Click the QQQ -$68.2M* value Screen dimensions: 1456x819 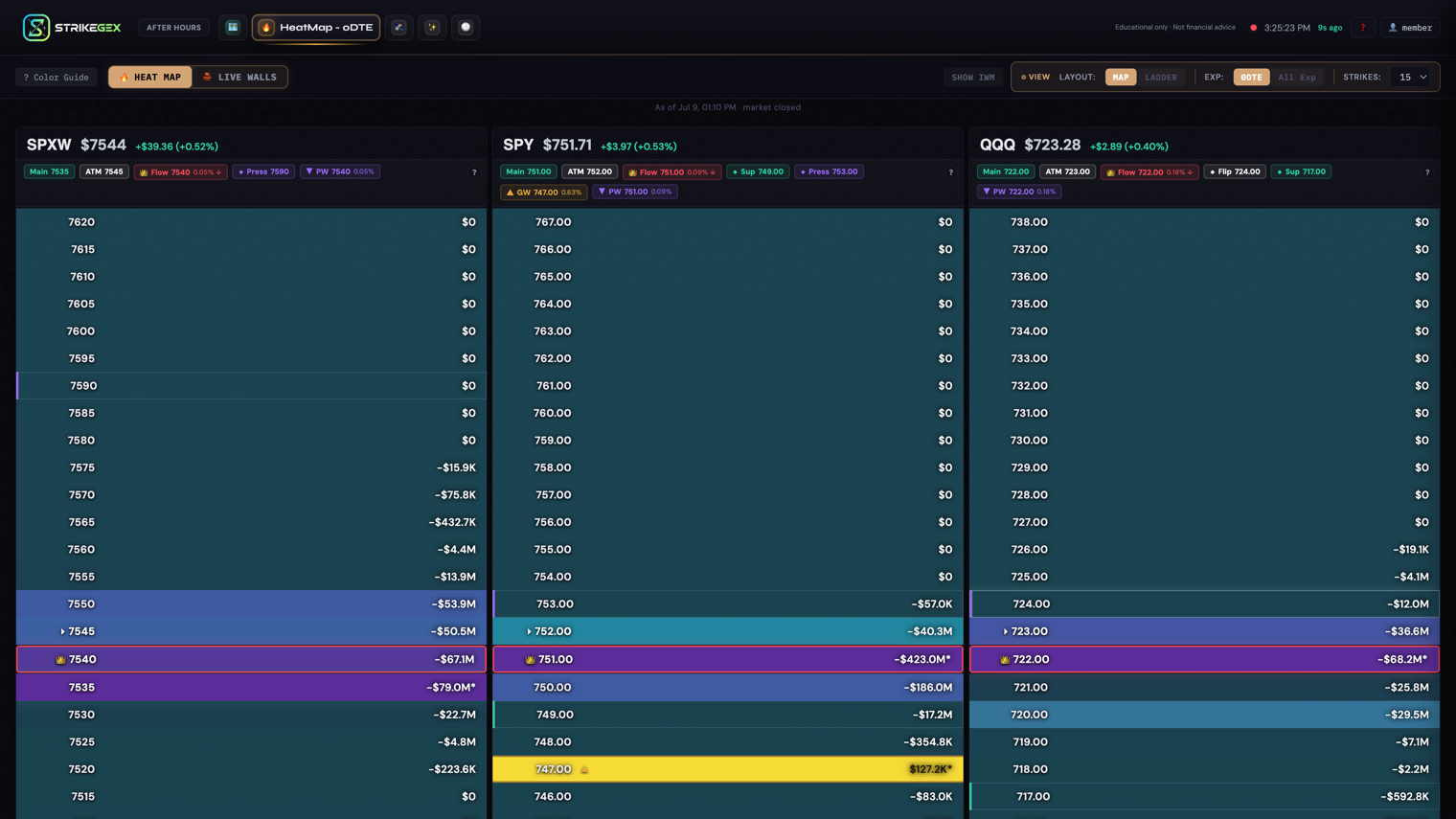click(1402, 660)
